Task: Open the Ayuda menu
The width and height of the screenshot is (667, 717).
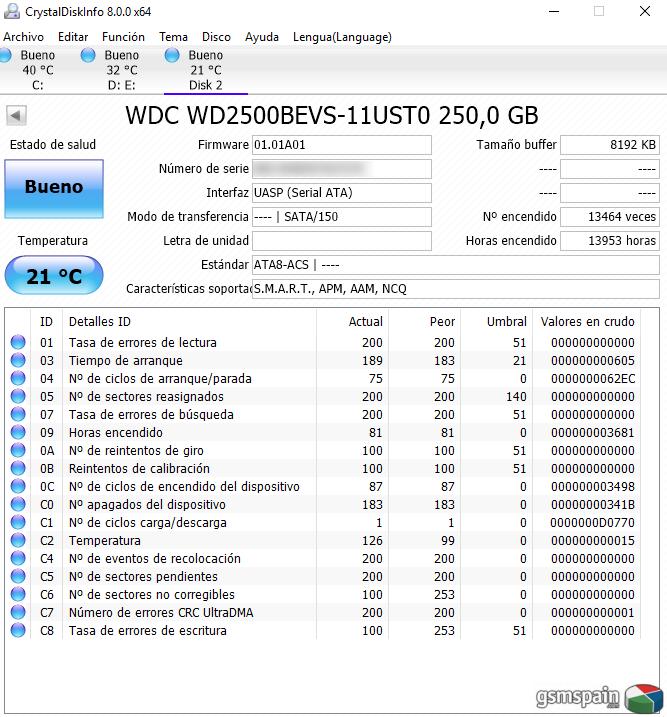Action: (x=262, y=37)
